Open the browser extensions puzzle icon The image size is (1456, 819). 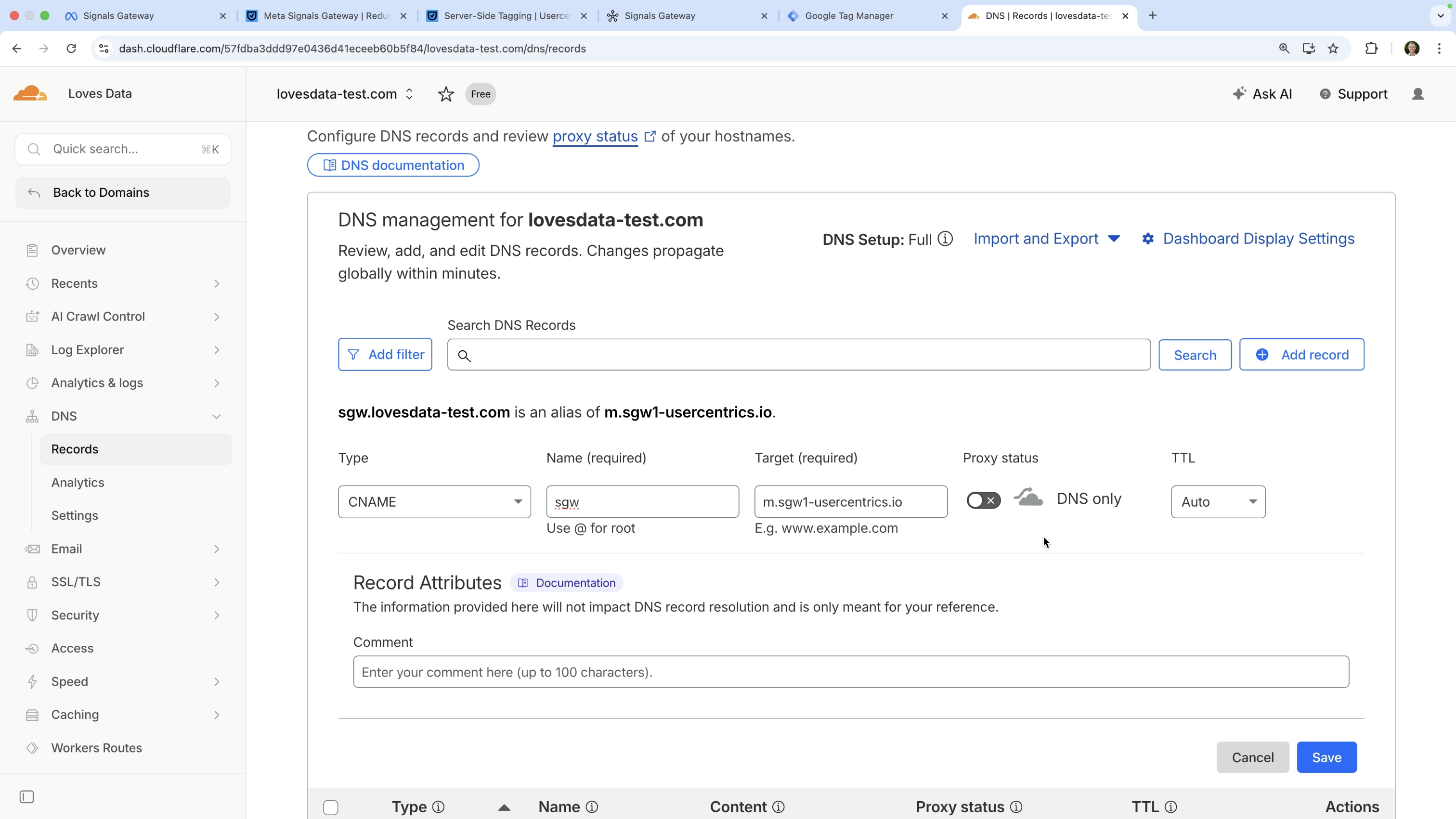click(1372, 49)
